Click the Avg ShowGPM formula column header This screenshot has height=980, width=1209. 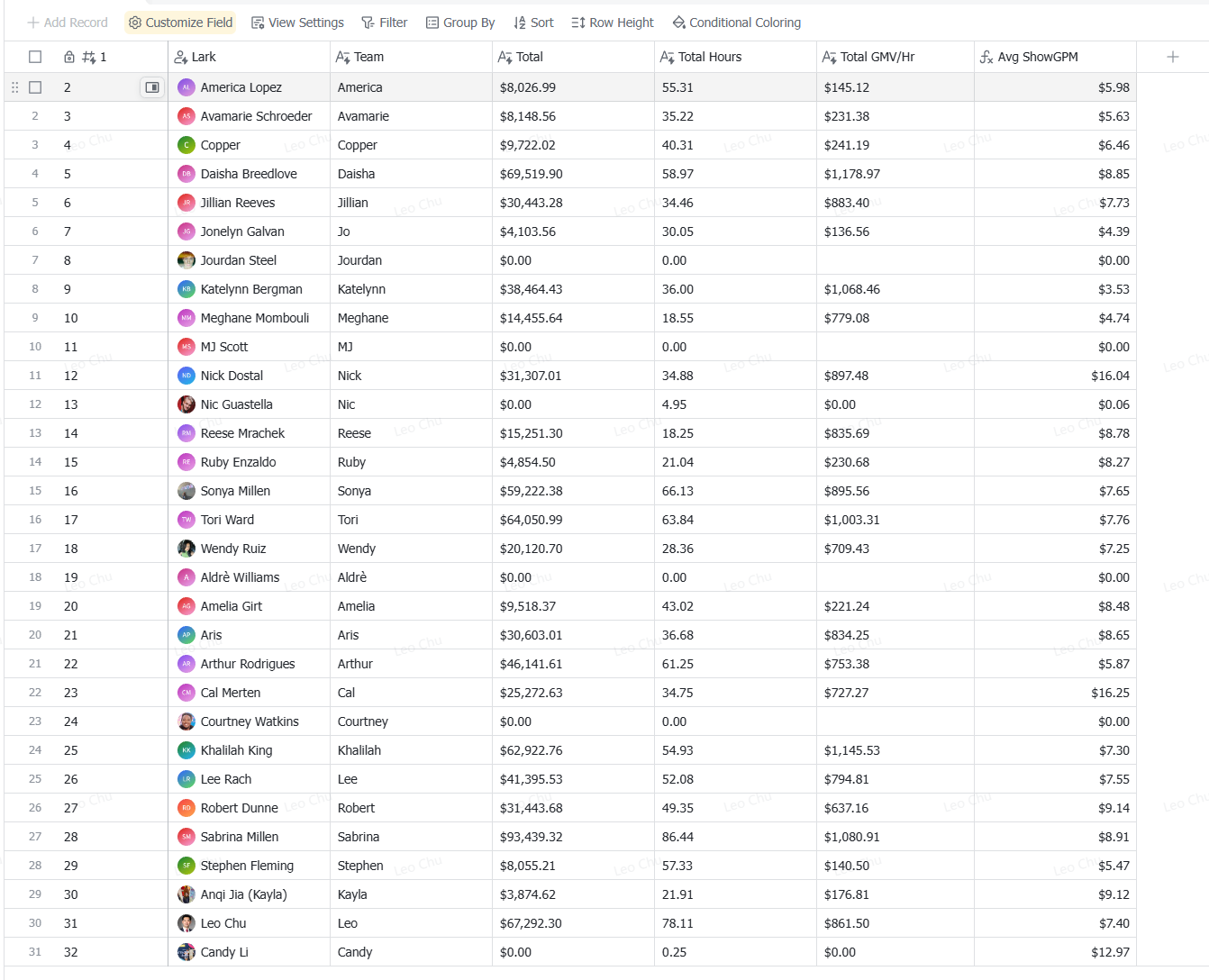(x=1037, y=57)
